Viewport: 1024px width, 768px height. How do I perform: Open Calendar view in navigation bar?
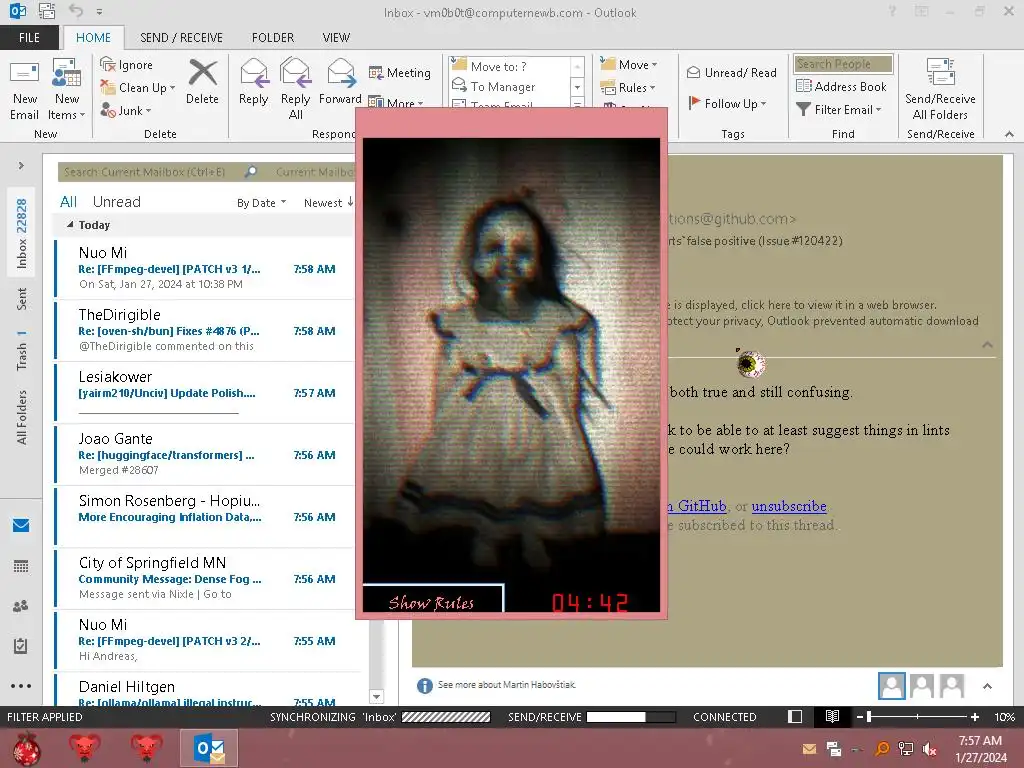pos(21,566)
